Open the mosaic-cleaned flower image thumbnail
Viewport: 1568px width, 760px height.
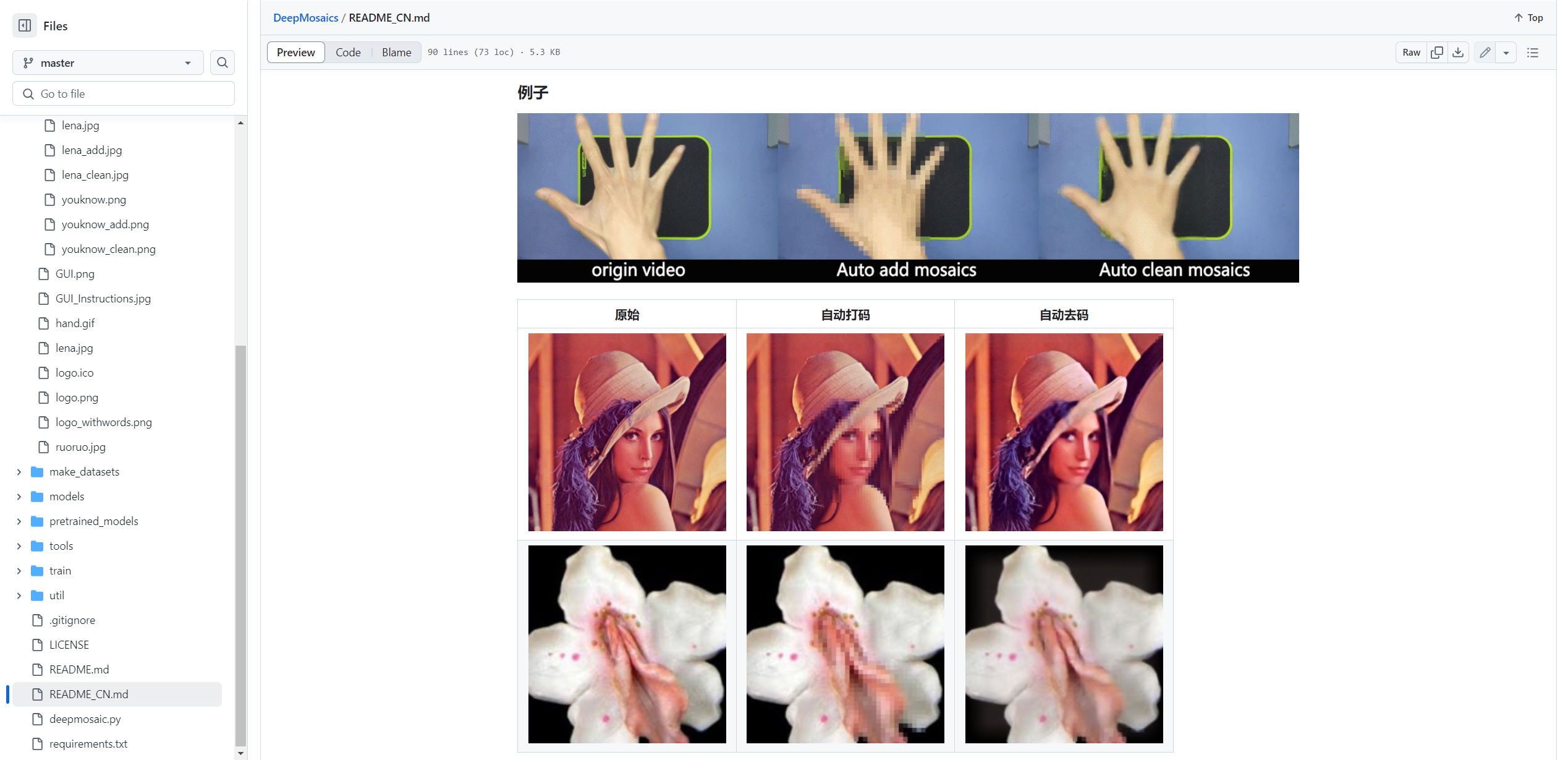(1064, 644)
